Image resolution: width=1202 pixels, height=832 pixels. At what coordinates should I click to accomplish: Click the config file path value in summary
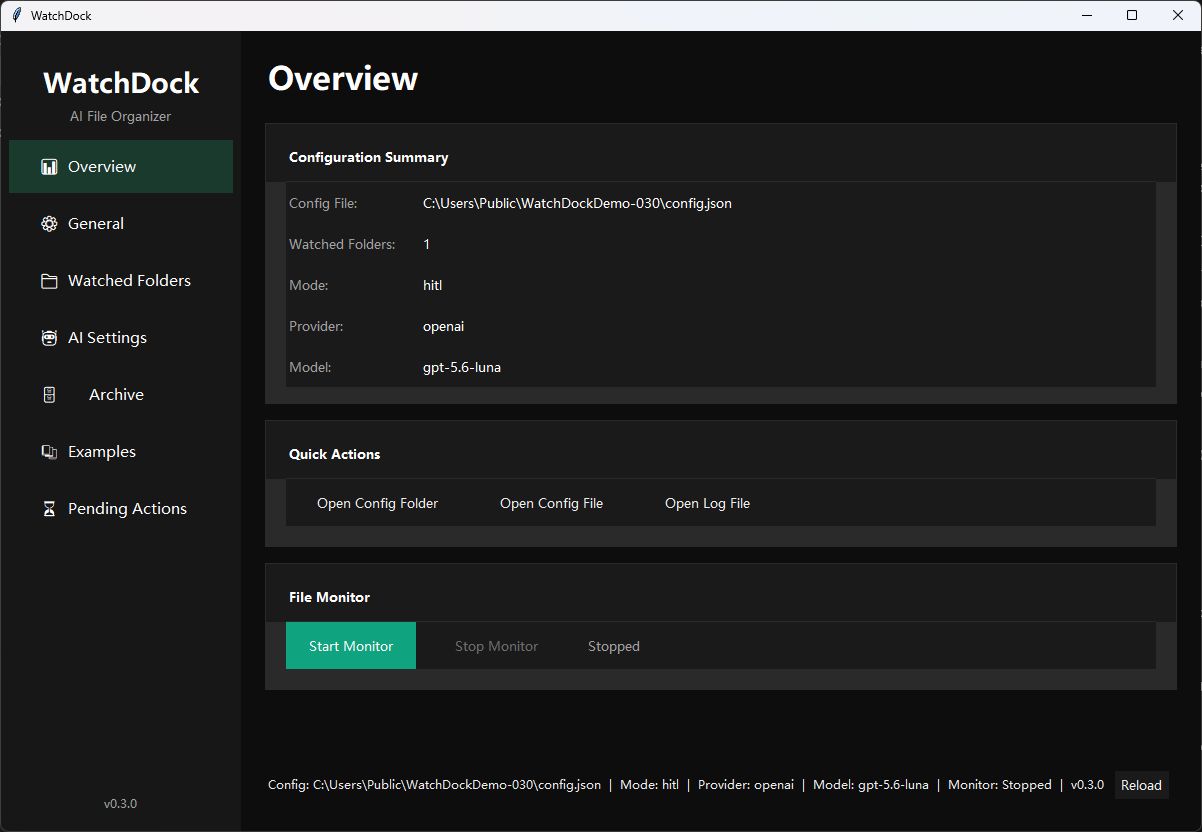click(x=577, y=203)
